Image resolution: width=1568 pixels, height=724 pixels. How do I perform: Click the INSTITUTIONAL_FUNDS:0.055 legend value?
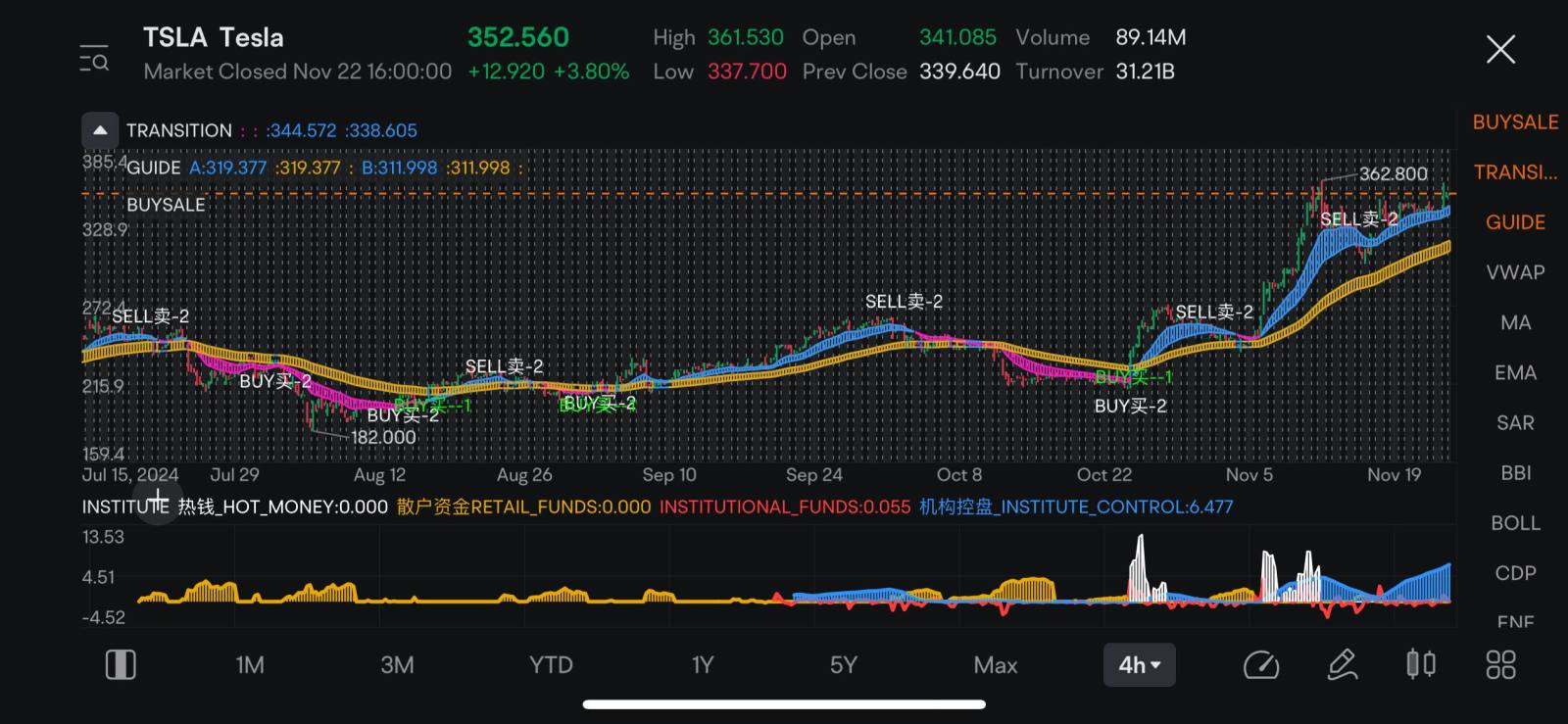click(x=785, y=507)
